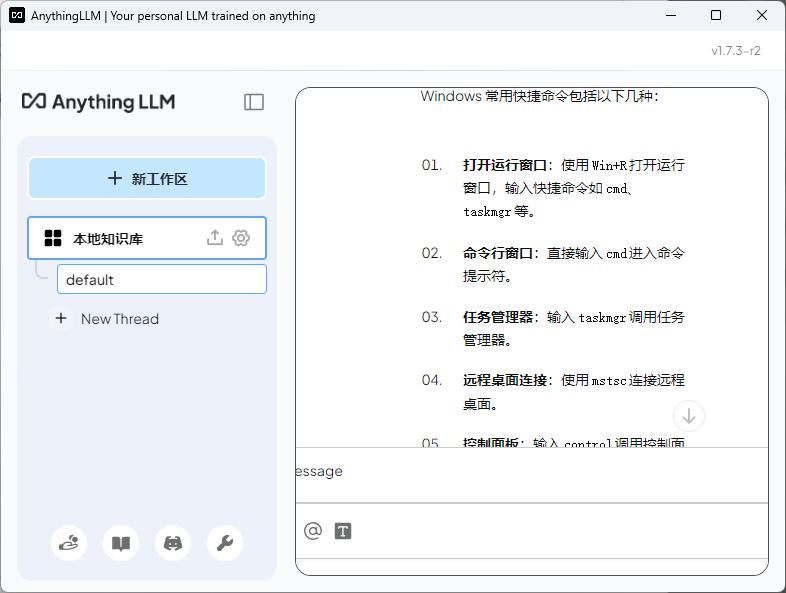Click the text 打开运行窗口

pos(504,165)
